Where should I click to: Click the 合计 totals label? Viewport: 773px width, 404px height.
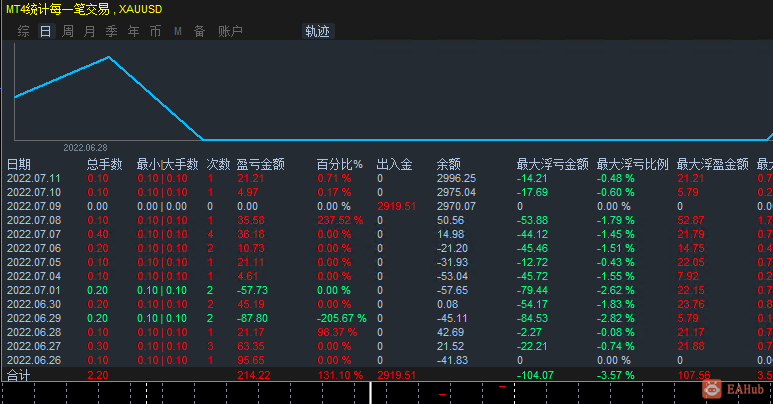tap(19, 375)
